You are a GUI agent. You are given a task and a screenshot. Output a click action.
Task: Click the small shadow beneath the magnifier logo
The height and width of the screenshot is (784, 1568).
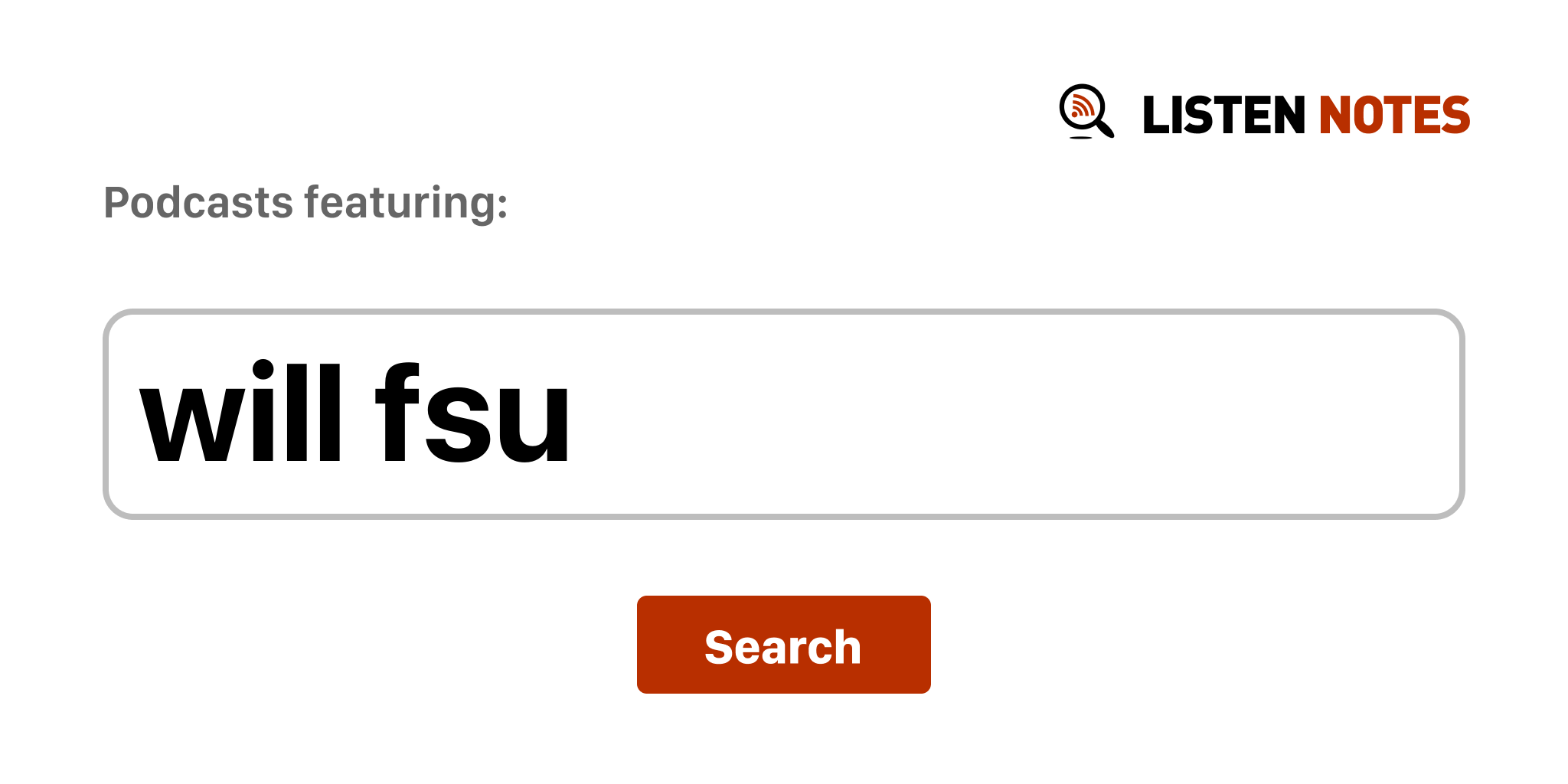pyautogui.click(x=1080, y=138)
